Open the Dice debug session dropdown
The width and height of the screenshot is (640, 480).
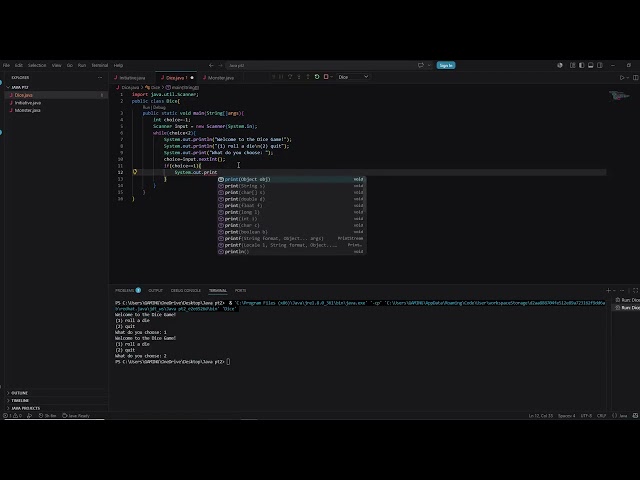[x=353, y=77]
